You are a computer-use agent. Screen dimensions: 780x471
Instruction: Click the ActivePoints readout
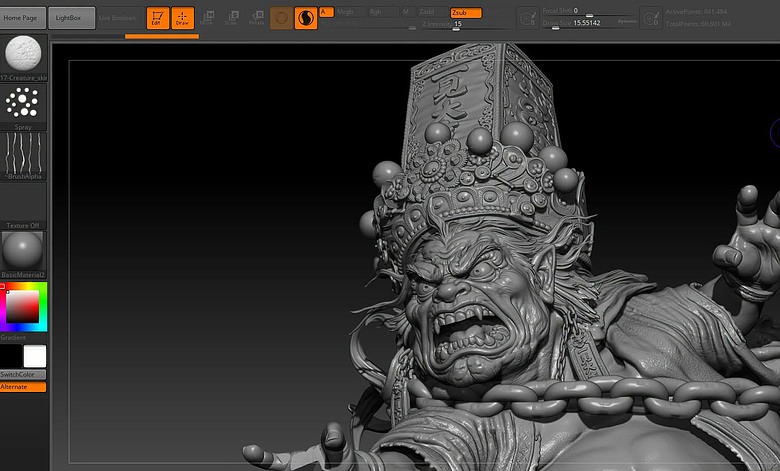pos(696,11)
